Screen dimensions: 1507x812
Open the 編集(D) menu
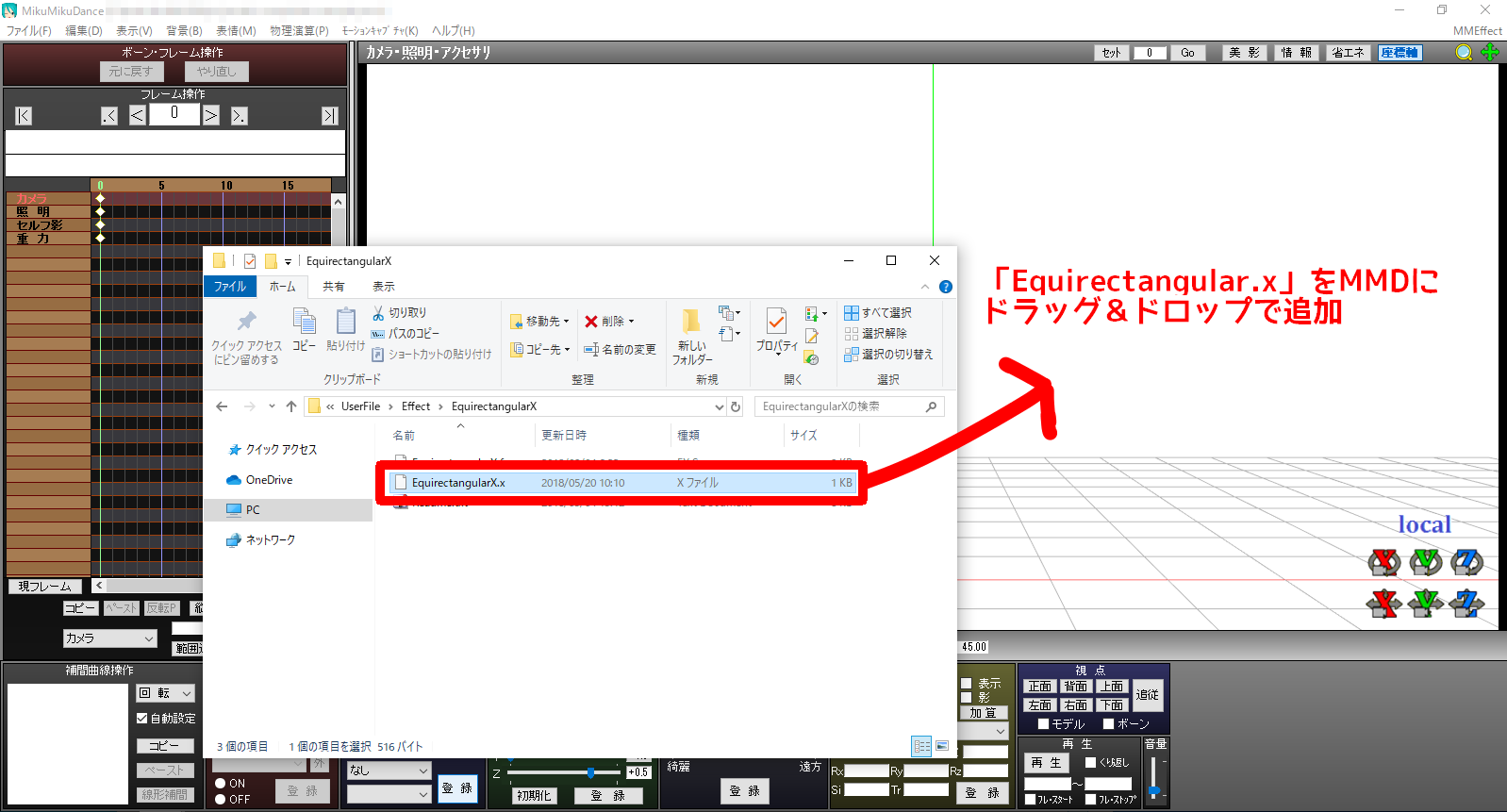(x=84, y=31)
